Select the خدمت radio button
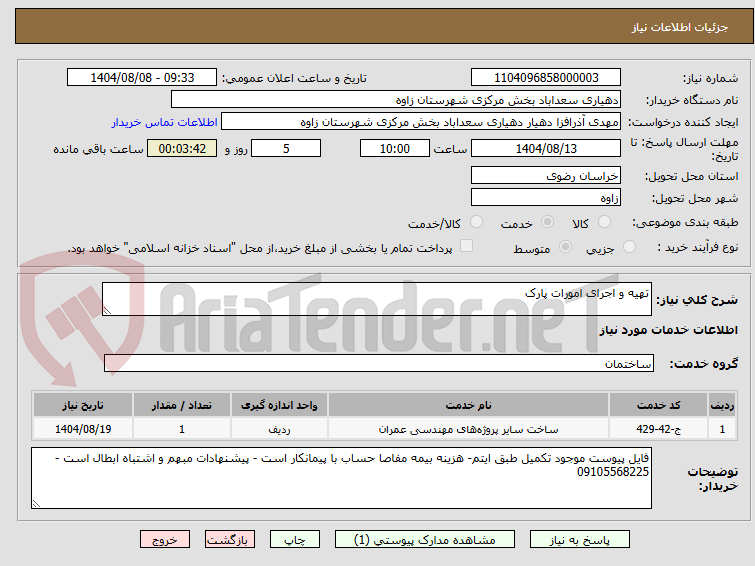This screenshot has height=566, width=755. (x=547, y=222)
